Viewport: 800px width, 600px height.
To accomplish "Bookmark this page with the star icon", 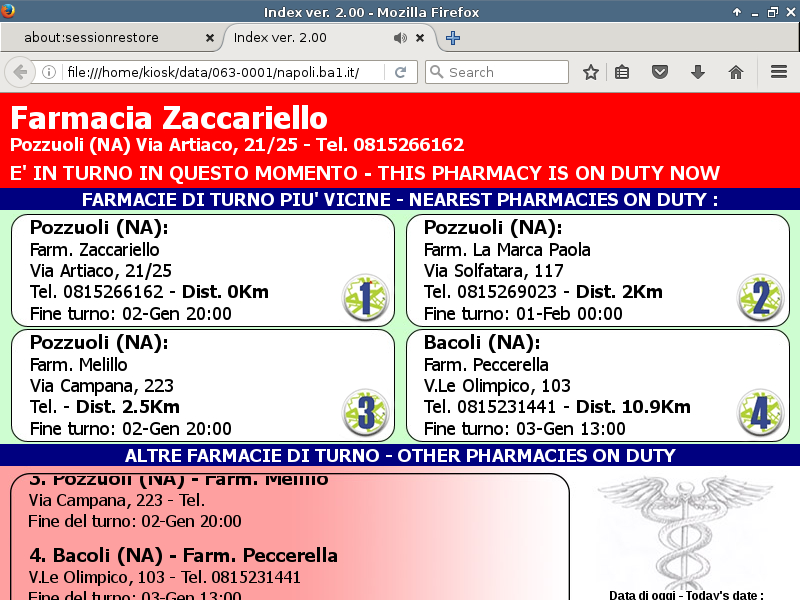I will tap(591, 72).
